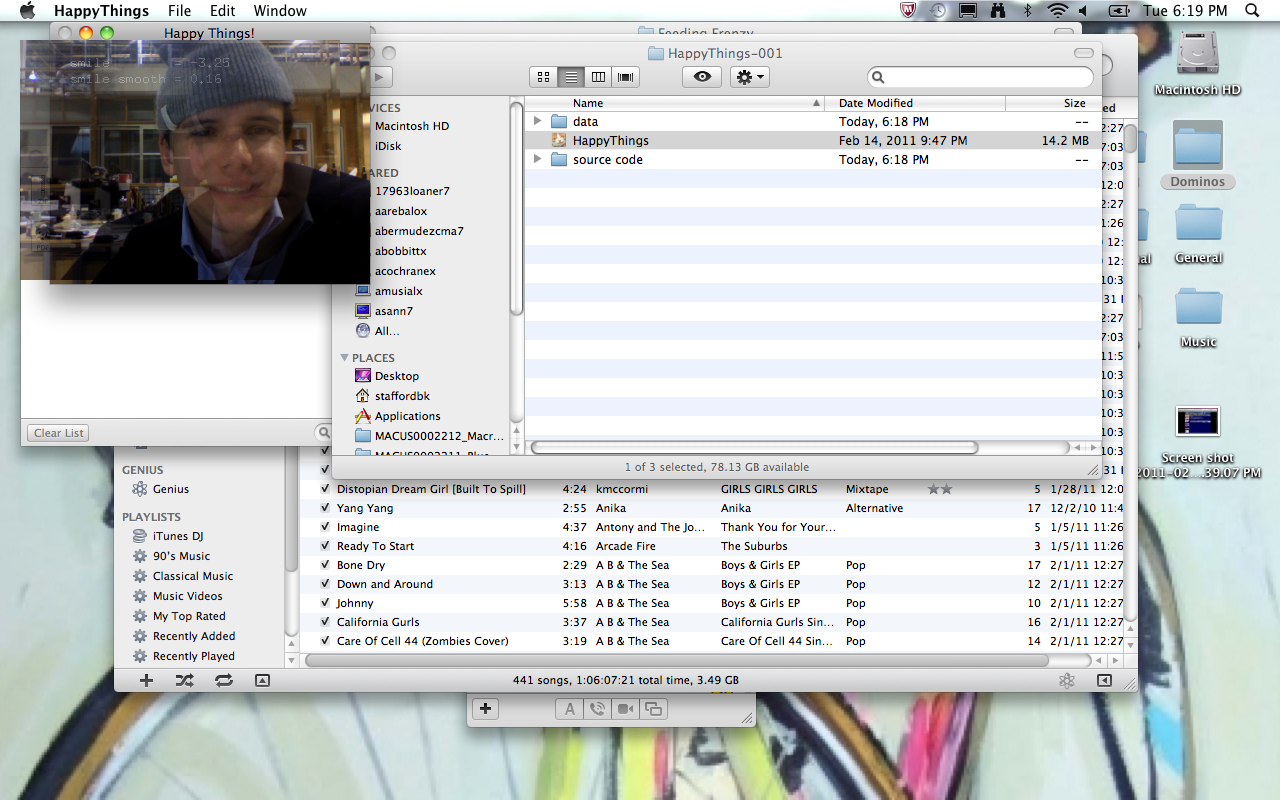Expand the data folder
The height and width of the screenshot is (800, 1280).
click(537, 121)
